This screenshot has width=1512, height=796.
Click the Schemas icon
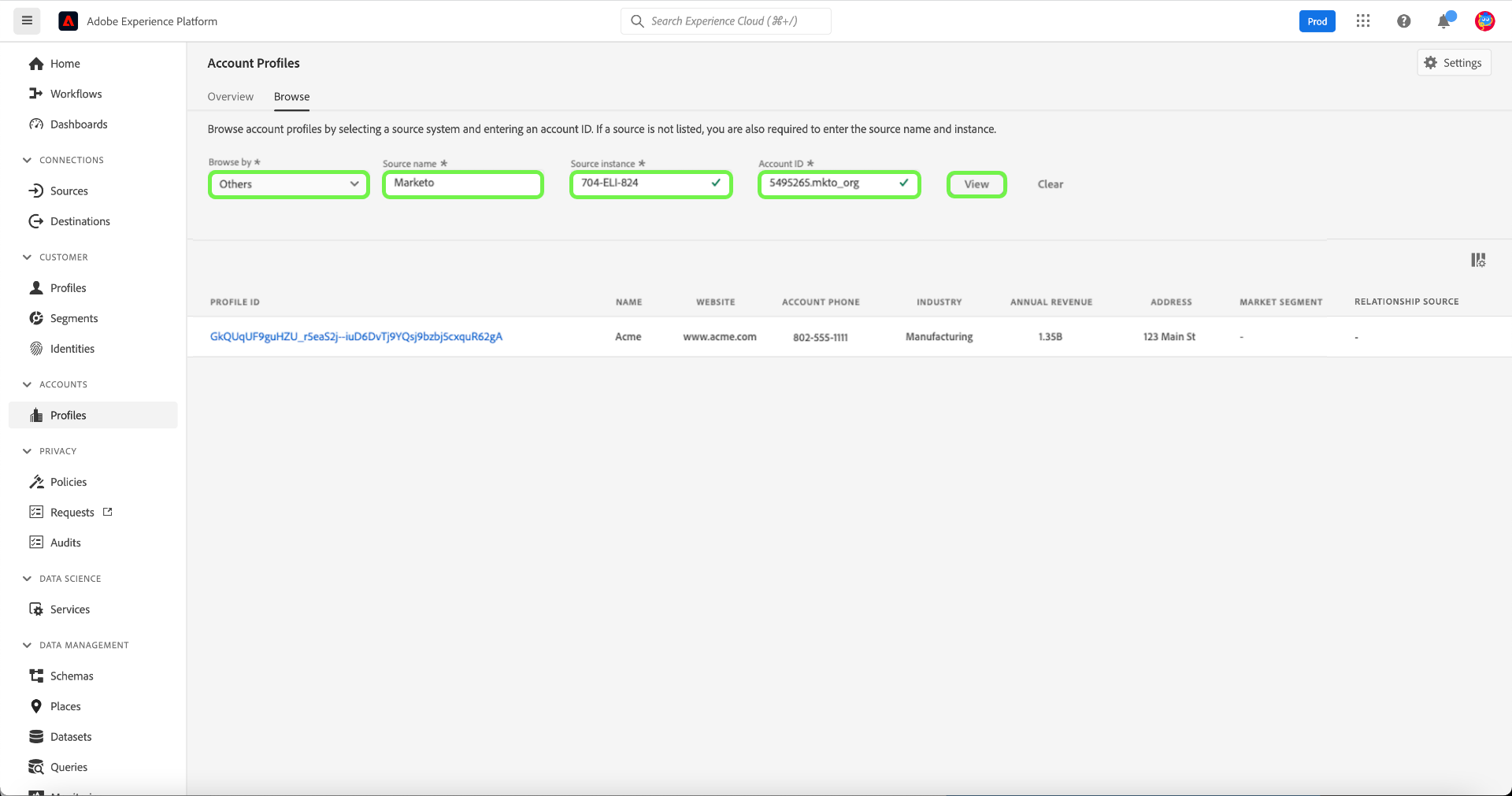(36, 676)
